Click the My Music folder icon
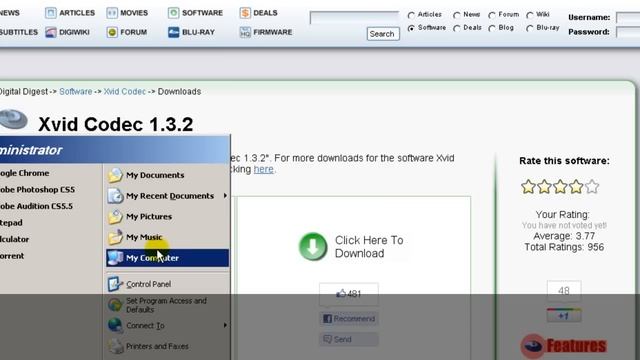This screenshot has width=640, height=360. coord(115,237)
